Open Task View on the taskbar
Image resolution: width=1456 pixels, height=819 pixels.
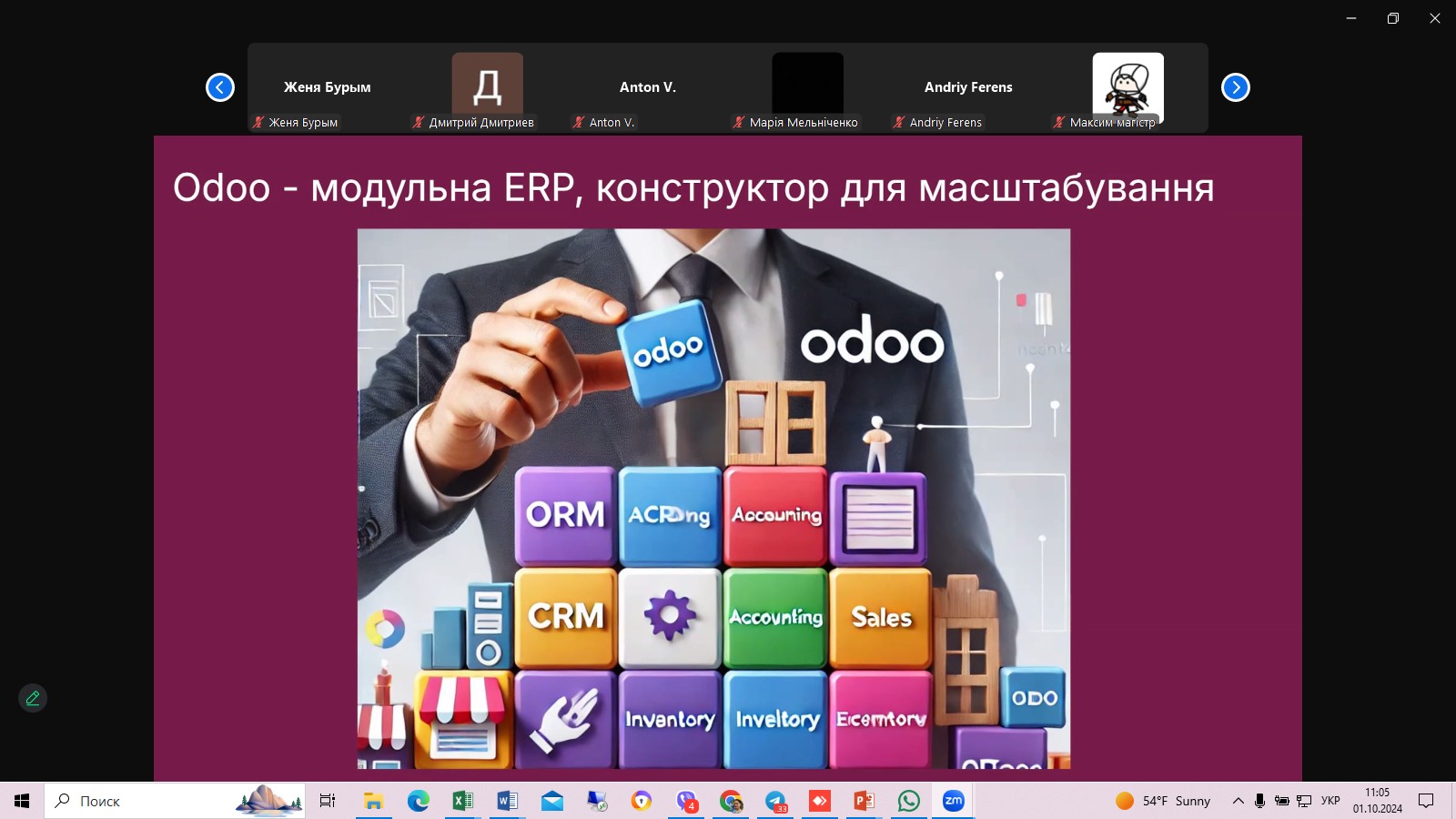[328, 801]
